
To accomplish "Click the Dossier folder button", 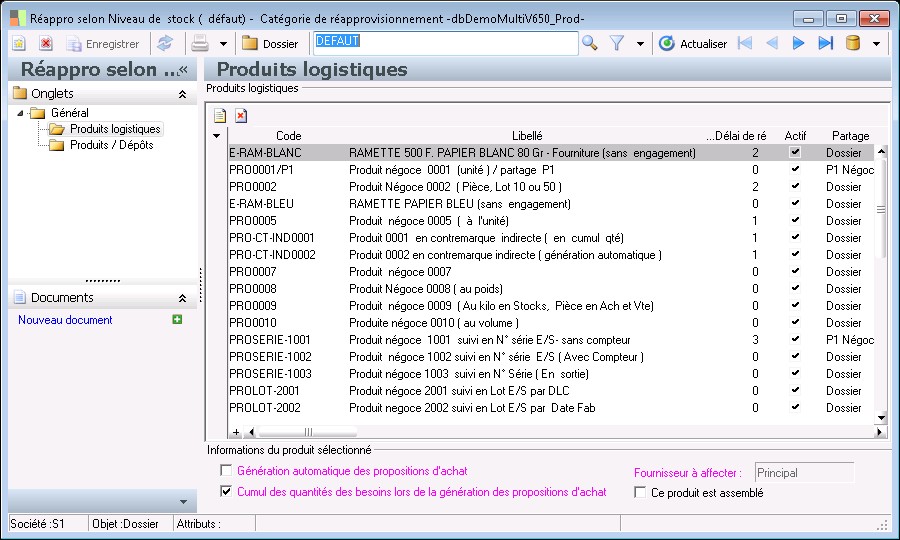I will point(270,44).
